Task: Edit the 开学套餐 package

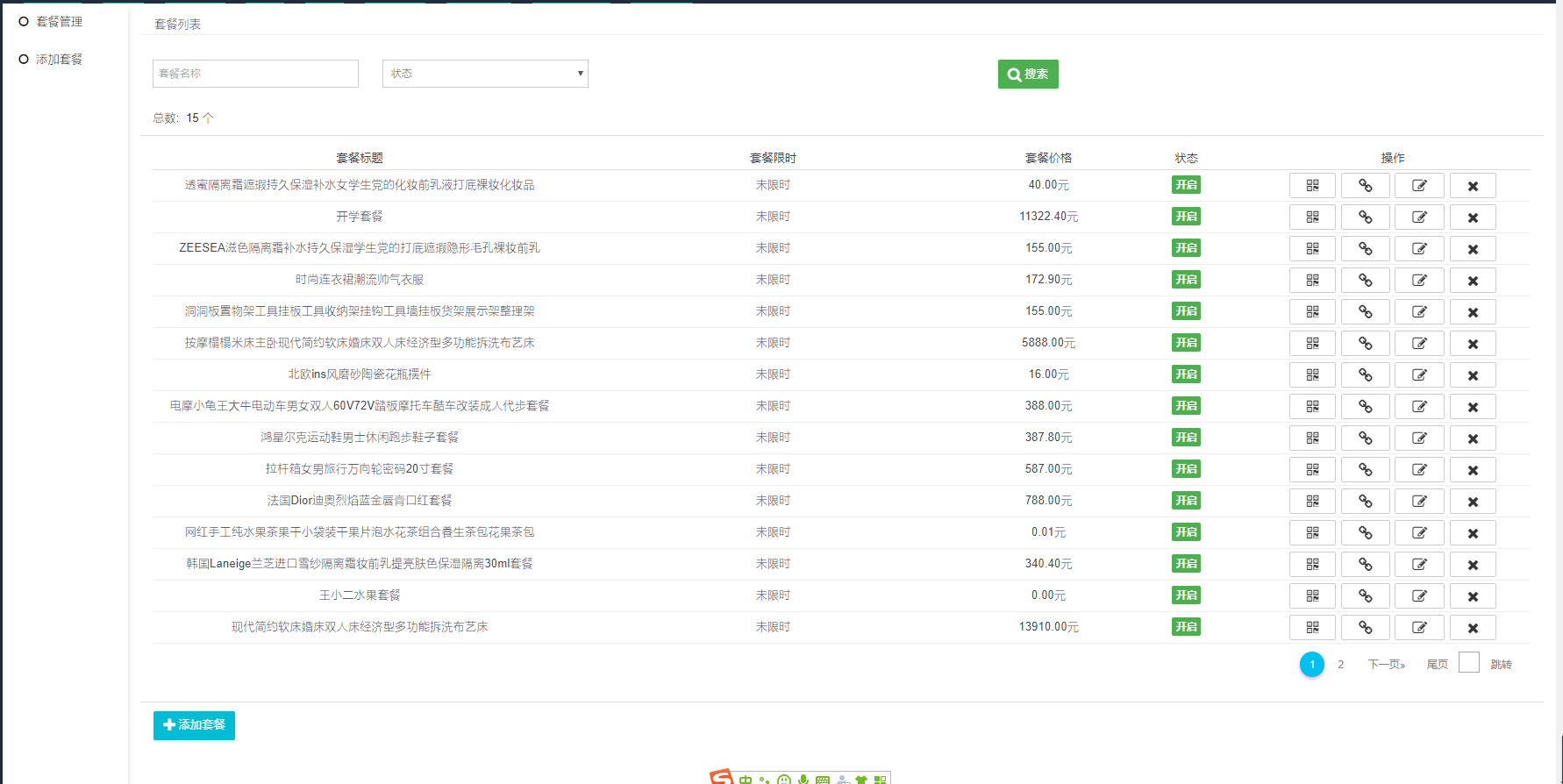Action: point(1419,217)
